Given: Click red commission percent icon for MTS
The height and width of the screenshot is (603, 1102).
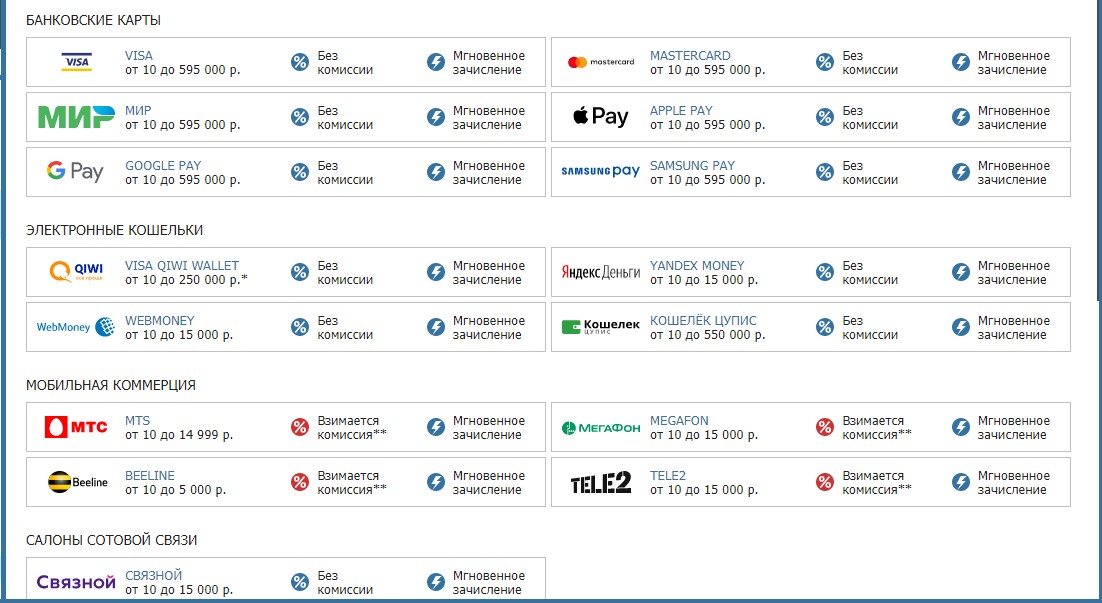Looking at the screenshot, I should 300,428.
